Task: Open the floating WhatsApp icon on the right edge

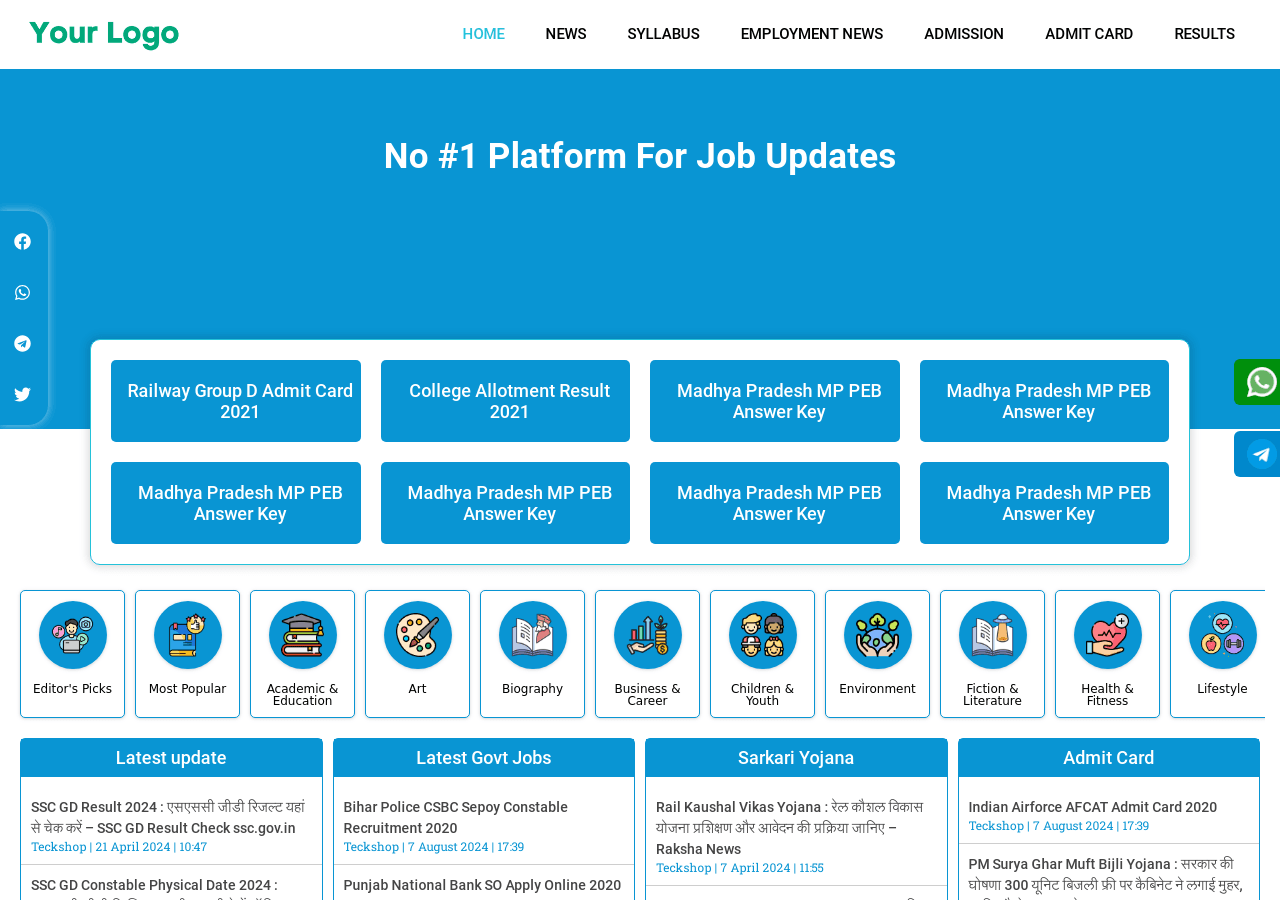Action: pyautogui.click(x=1262, y=381)
